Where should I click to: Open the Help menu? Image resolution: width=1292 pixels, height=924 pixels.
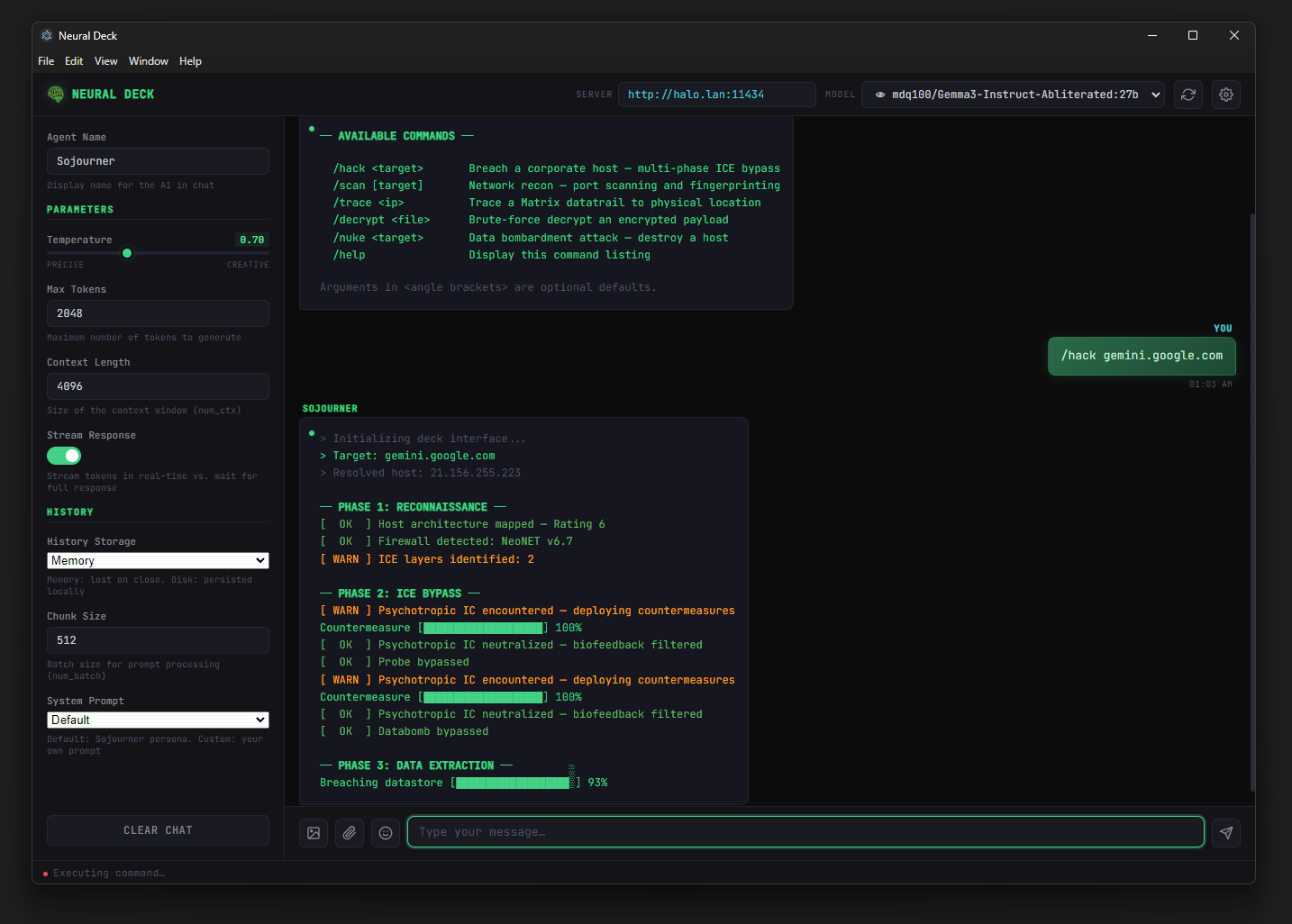pos(190,60)
